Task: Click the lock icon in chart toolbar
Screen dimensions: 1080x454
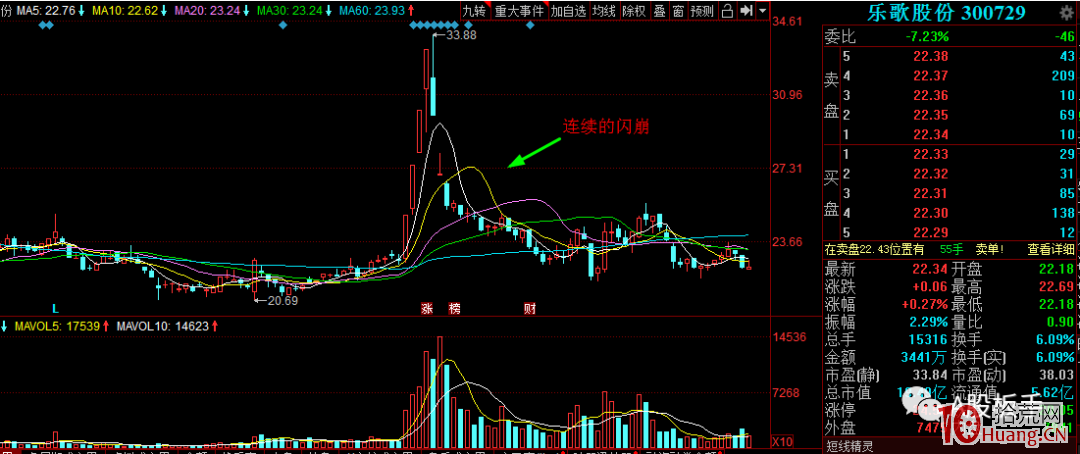Action: (727, 11)
